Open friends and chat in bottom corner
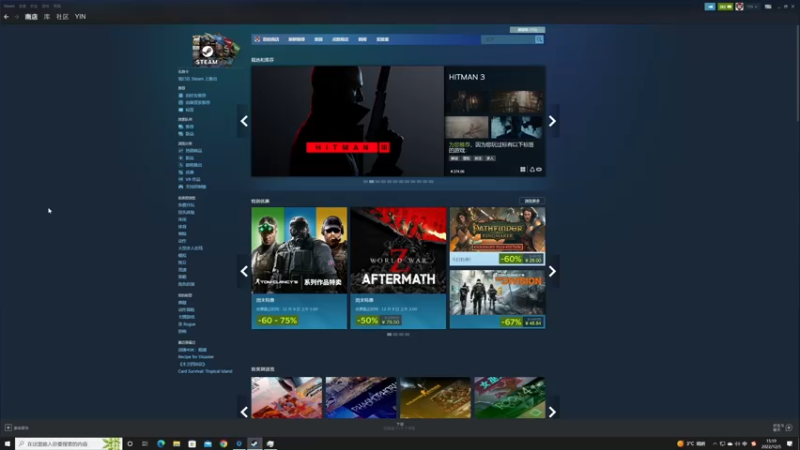This screenshot has height=450, width=800. click(783, 428)
